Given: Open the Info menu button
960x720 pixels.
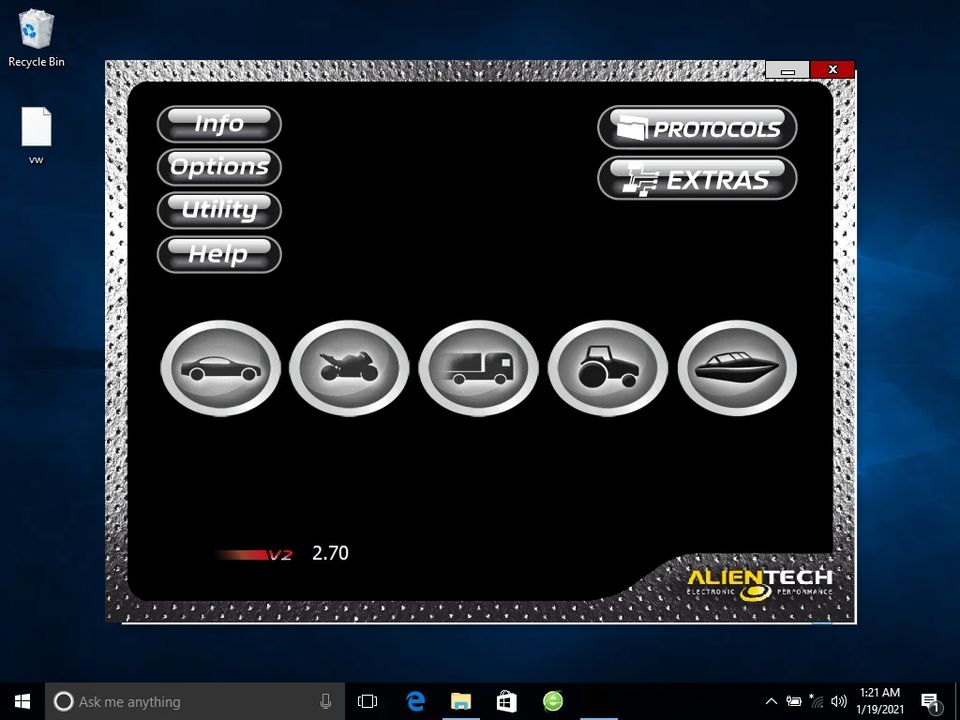Looking at the screenshot, I should click(x=219, y=124).
